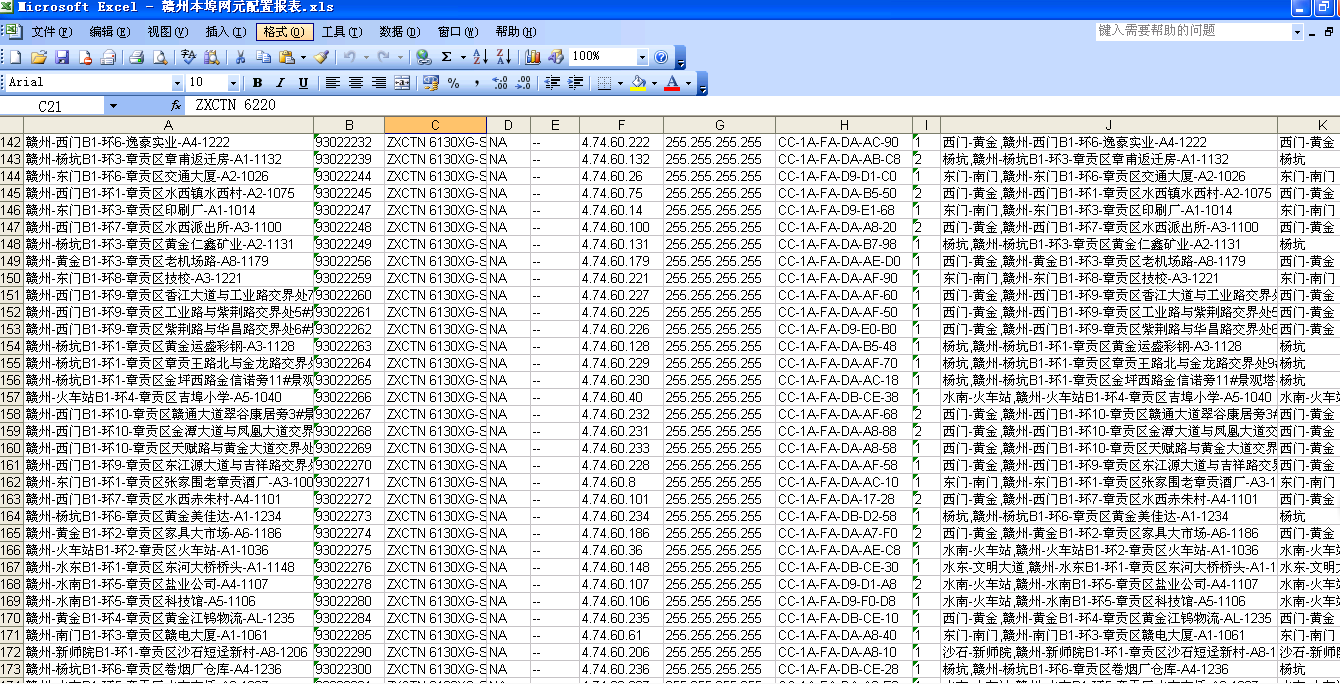This screenshot has height=684, width=1340.
Task: Expand the AutoSum functions arrow
Action: [x=462, y=57]
